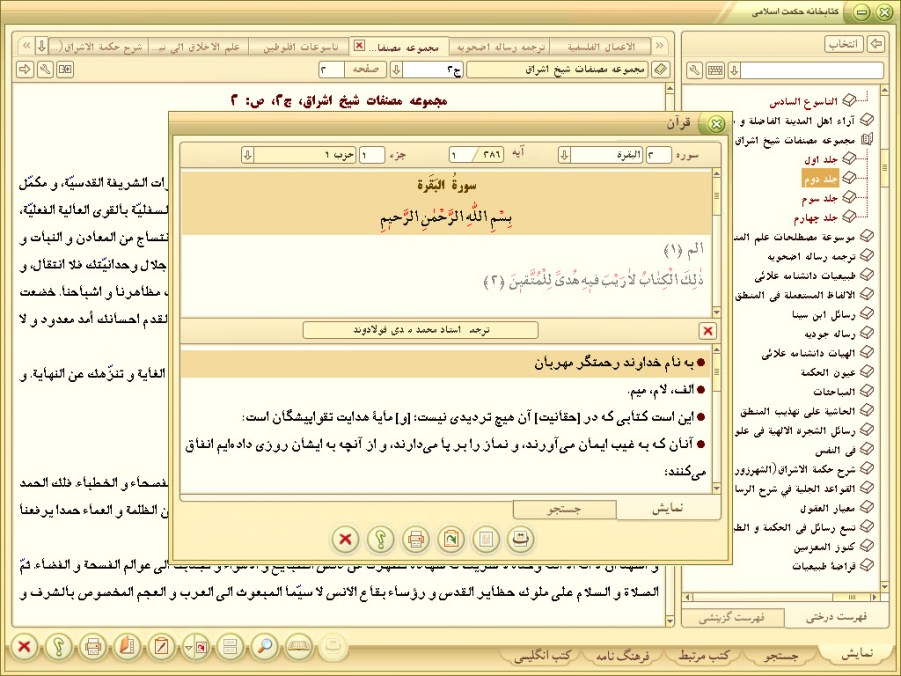Click the page layout icon in the bottom toolbar
This screenshot has width=901, height=676.
pos(230,647)
